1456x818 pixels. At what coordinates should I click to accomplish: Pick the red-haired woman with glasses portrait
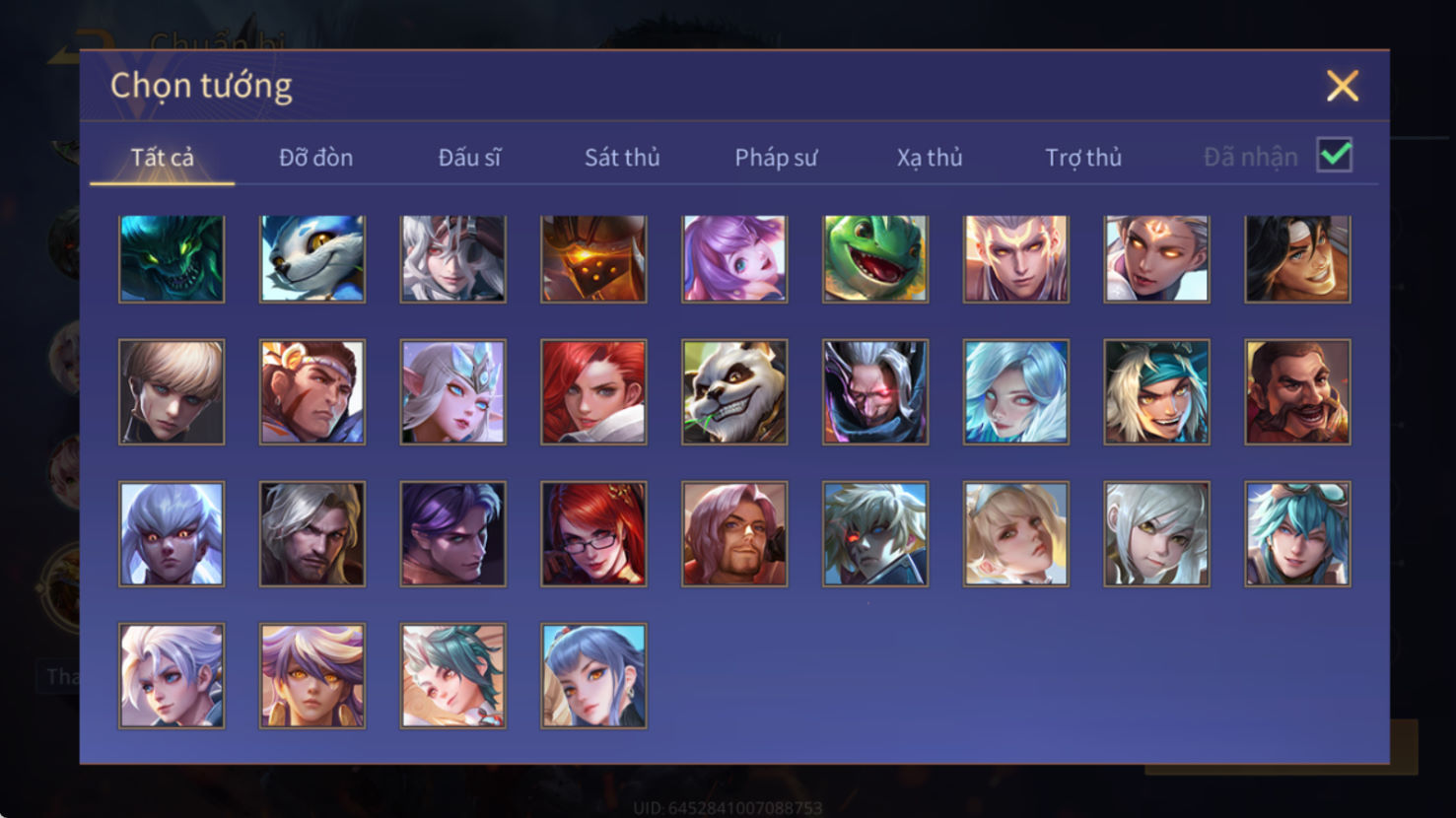(x=593, y=534)
